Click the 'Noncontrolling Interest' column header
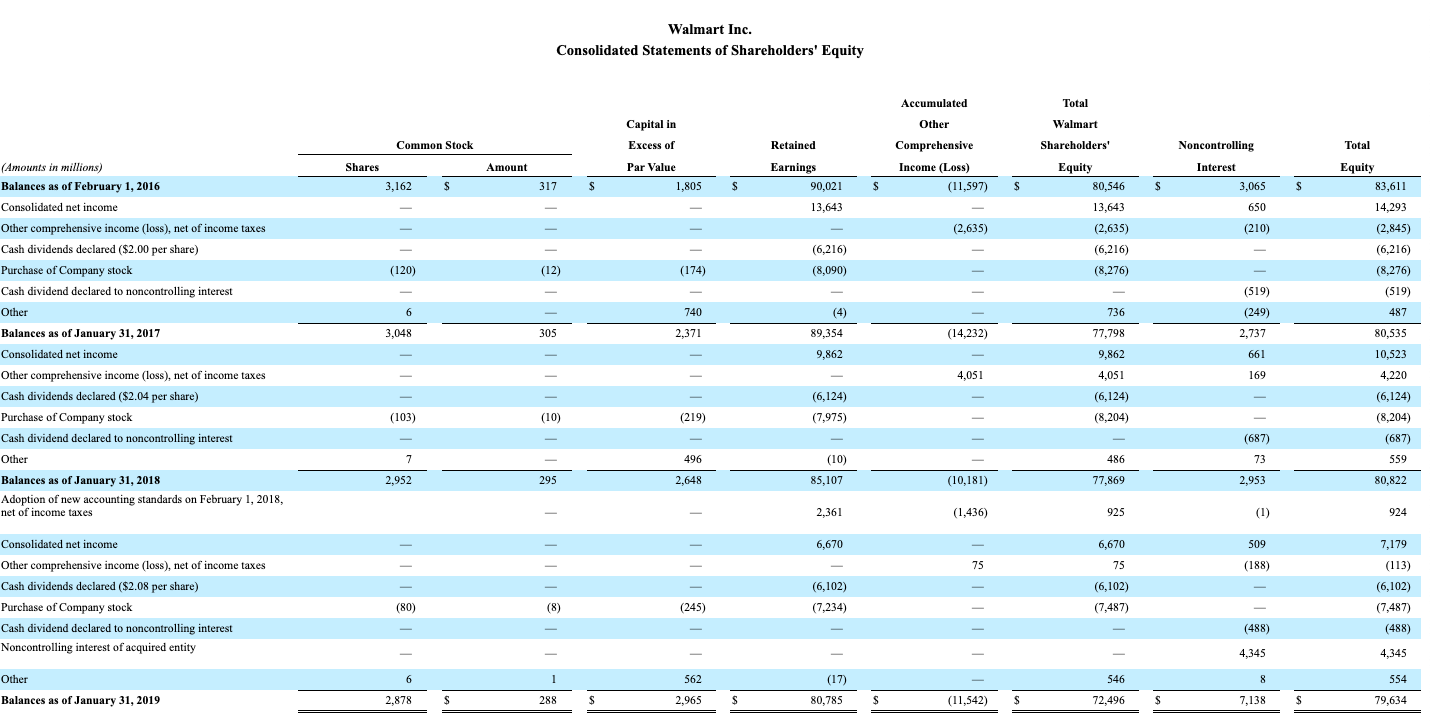This screenshot has width=1430, height=721. [x=1216, y=157]
